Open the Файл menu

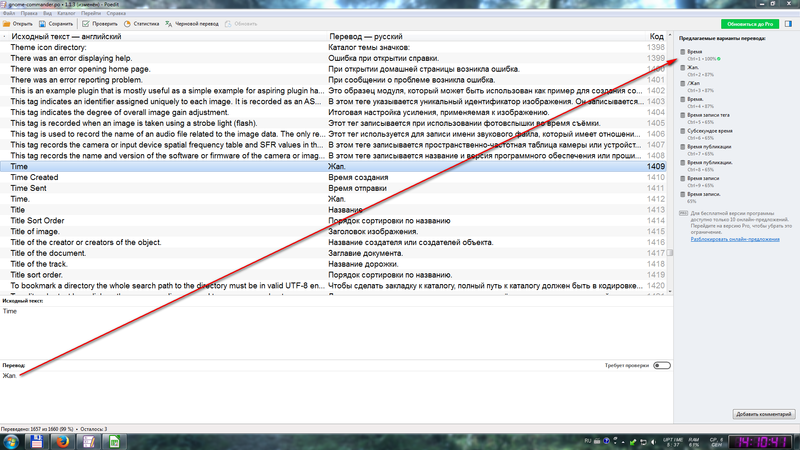tap(9, 13)
